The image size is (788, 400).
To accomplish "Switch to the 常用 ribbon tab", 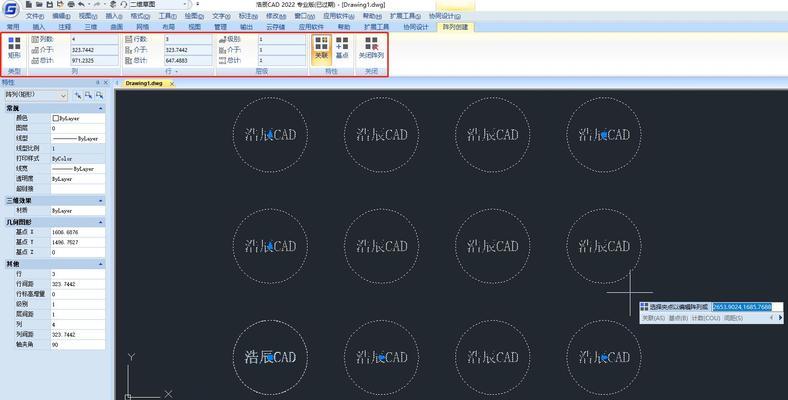I will pyautogui.click(x=13, y=27).
